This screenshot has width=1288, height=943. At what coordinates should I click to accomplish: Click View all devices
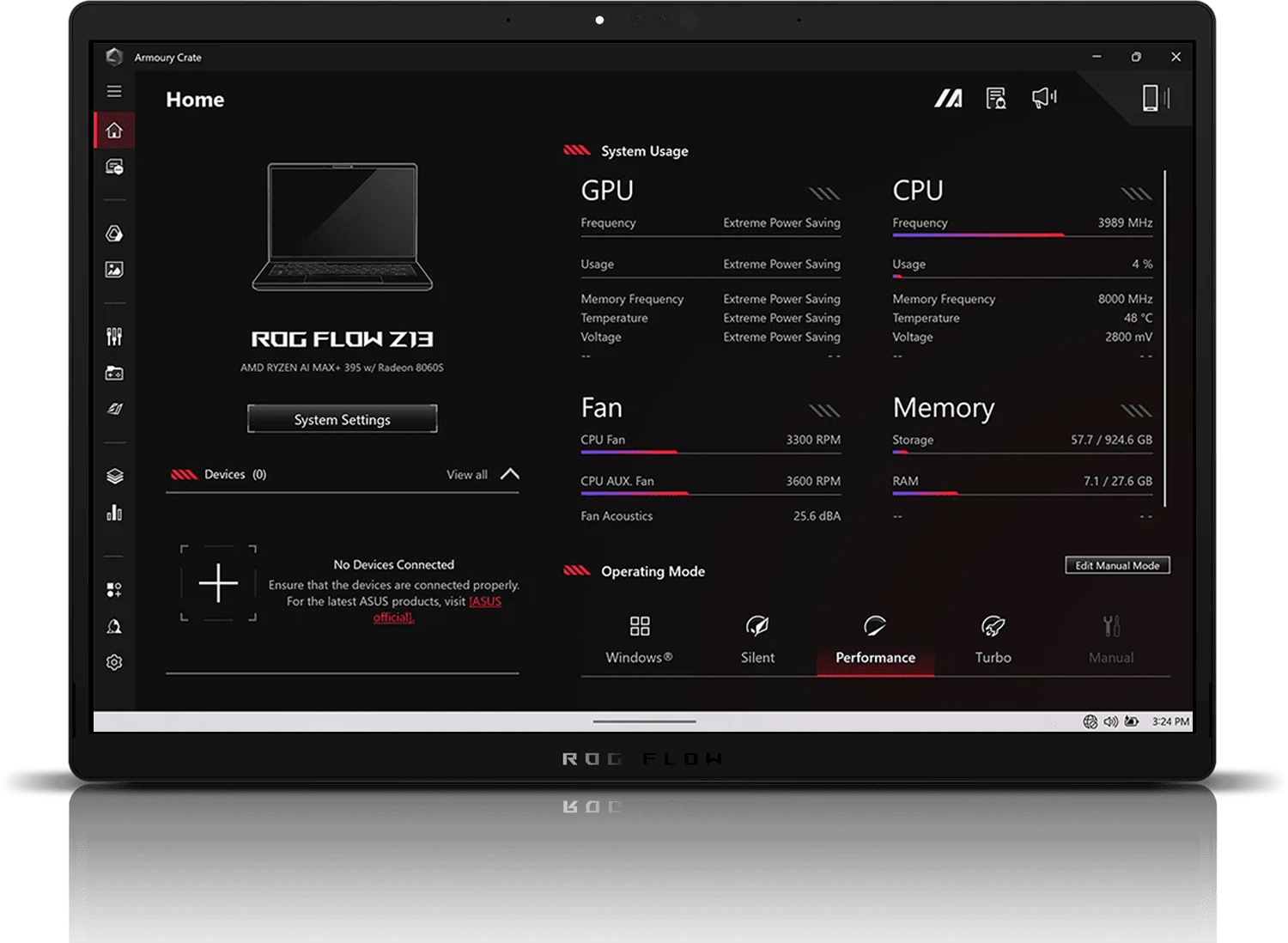[467, 474]
